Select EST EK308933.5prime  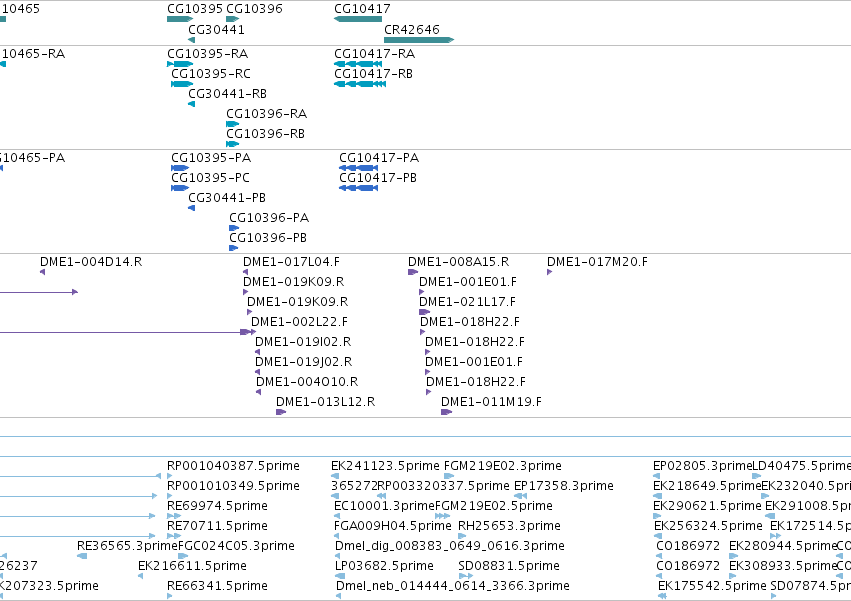tap(783, 566)
